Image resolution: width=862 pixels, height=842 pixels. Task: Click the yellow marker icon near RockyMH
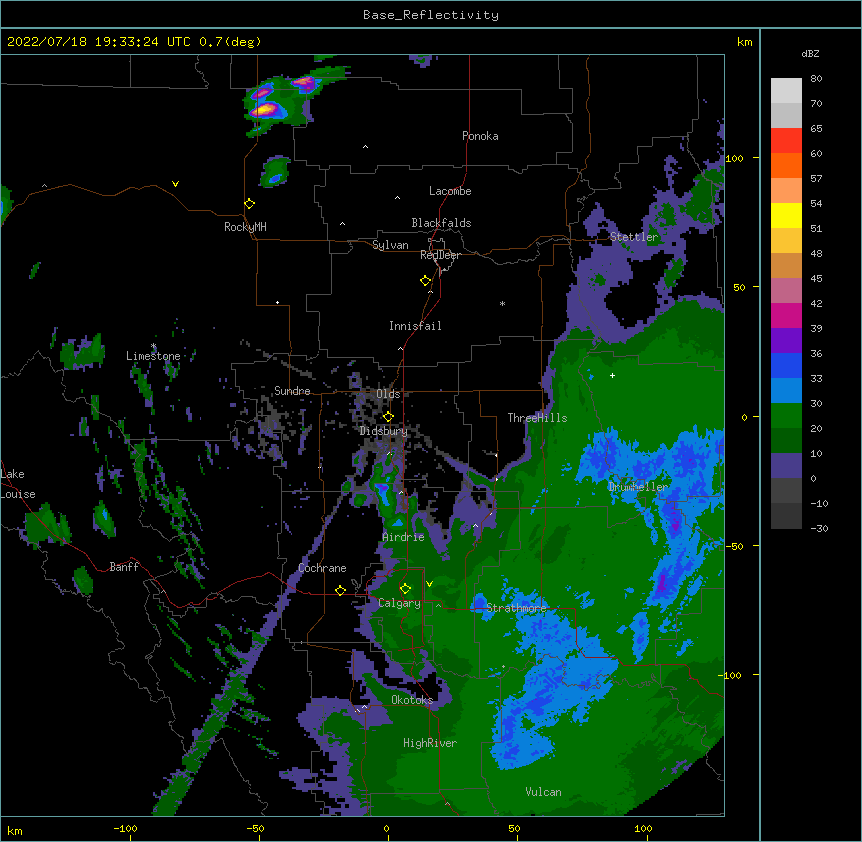[250, 204]
